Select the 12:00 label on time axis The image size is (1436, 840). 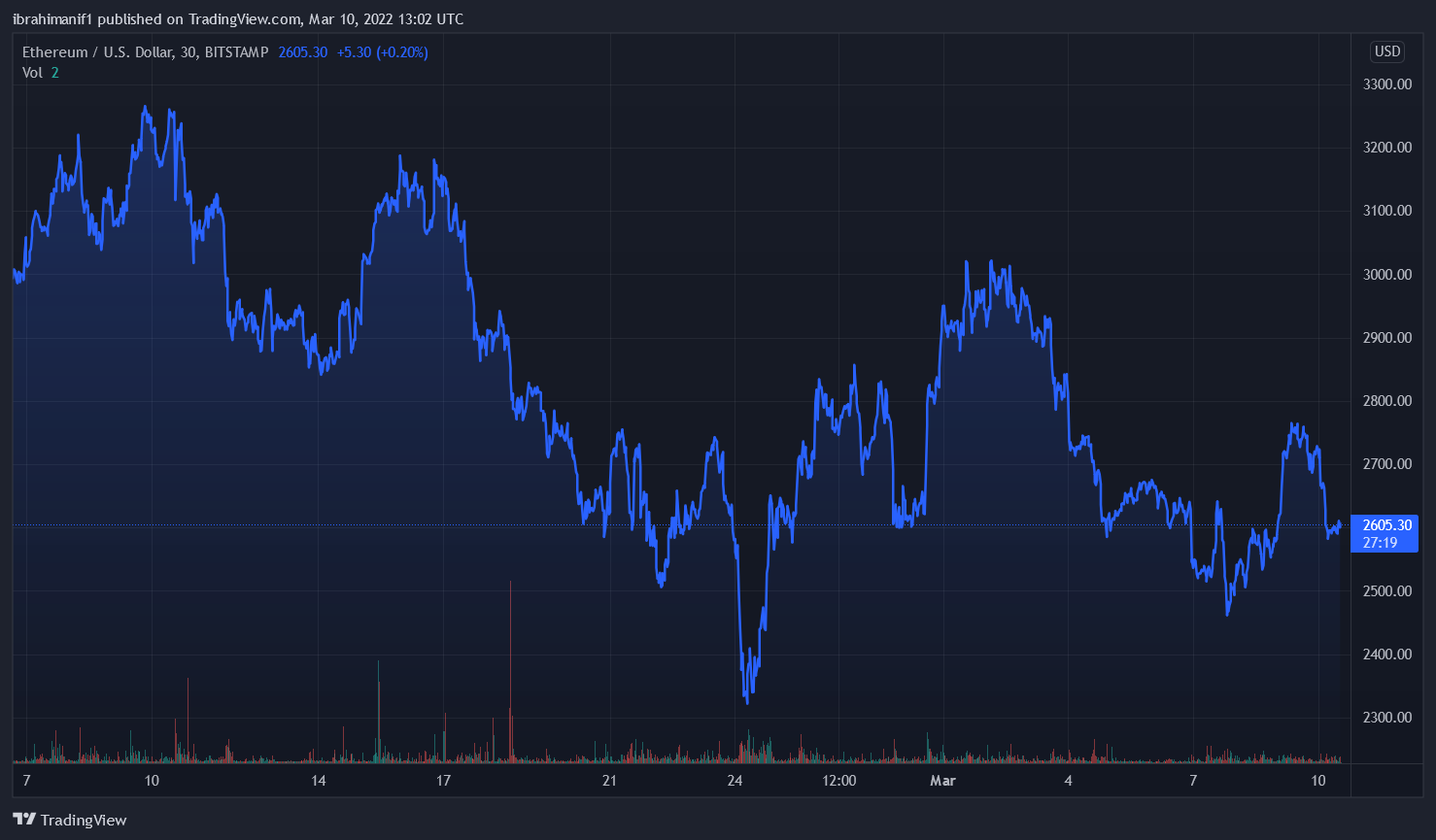click(x=839, y=781)
